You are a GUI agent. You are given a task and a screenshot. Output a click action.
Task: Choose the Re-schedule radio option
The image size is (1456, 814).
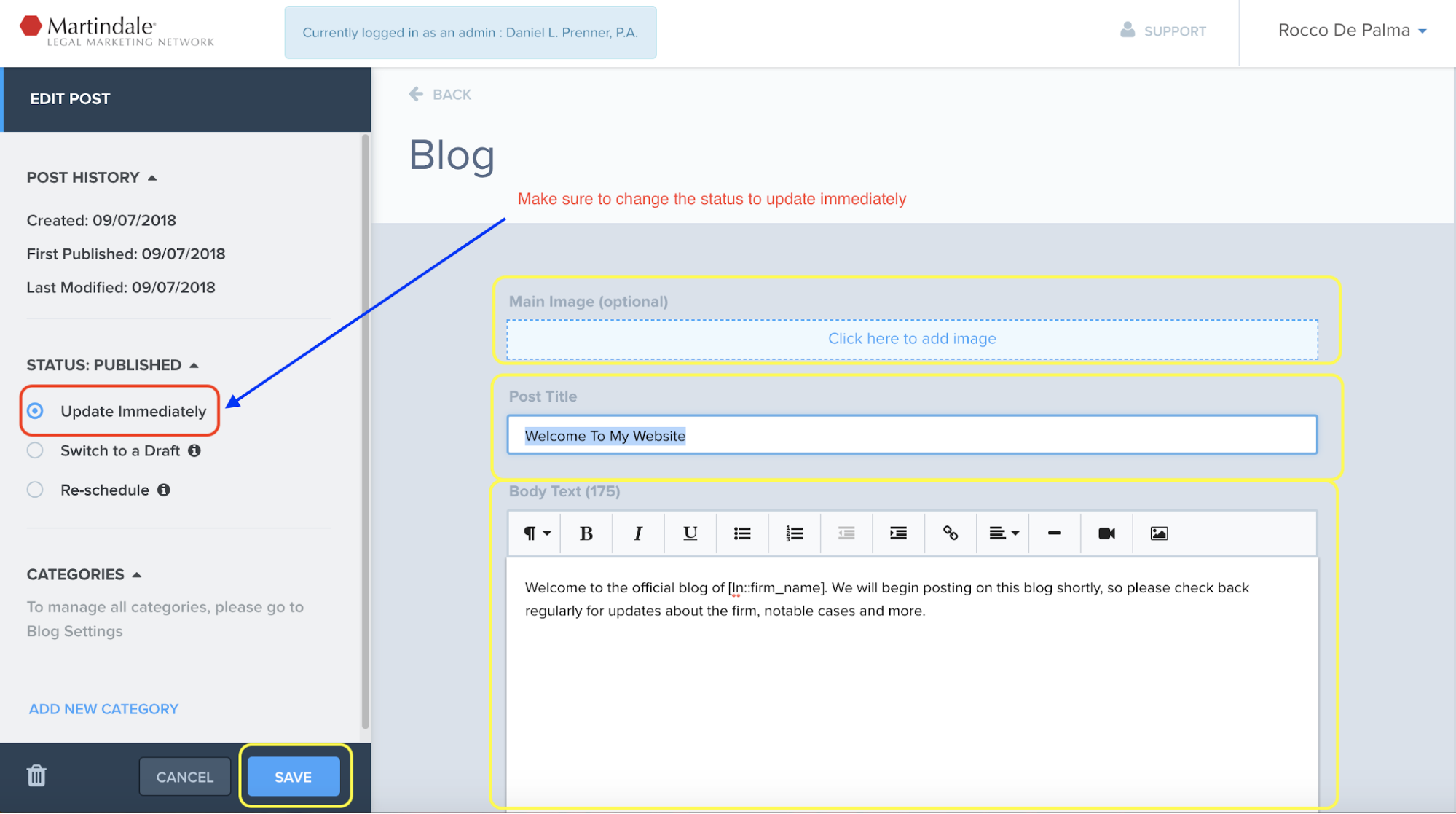(35, 490)
